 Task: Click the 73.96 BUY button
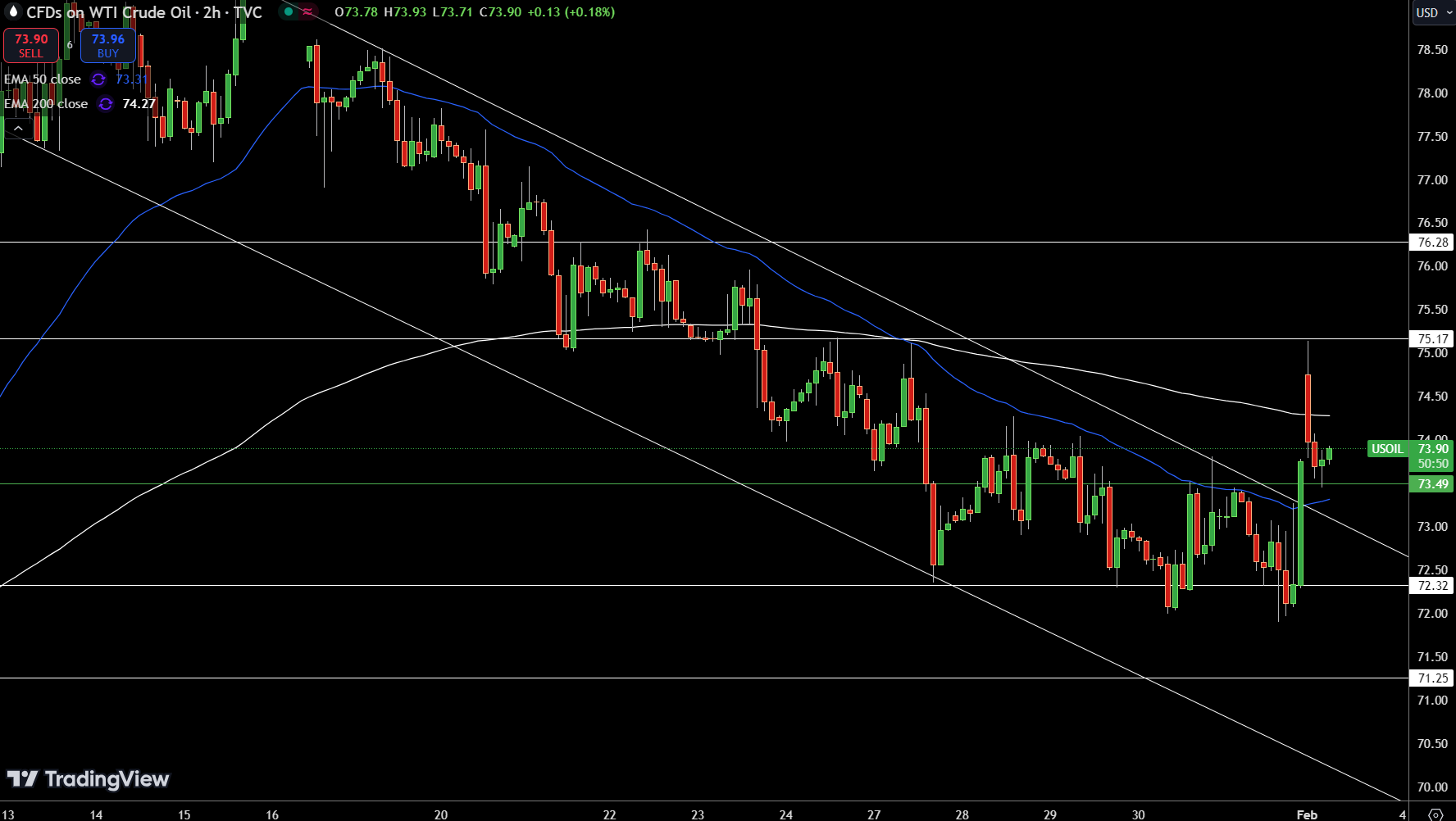pyautogui.click(x=108, y=45)
